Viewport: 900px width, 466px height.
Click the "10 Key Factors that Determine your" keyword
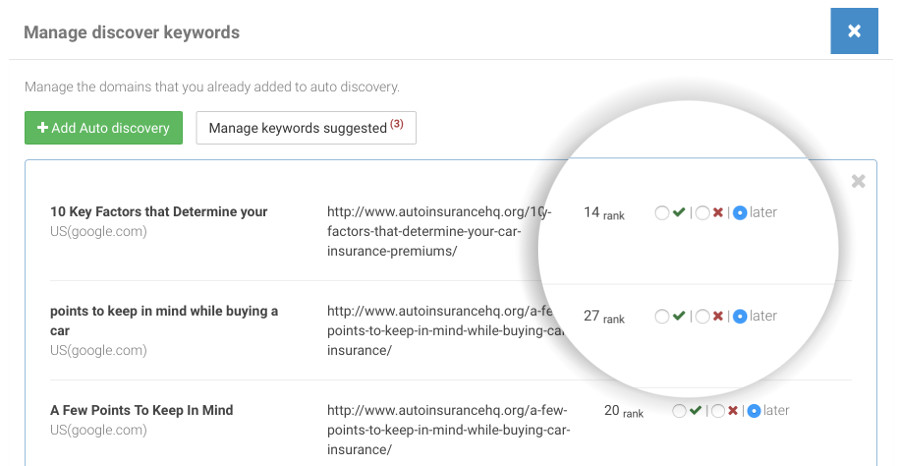(x=159, y=212)
